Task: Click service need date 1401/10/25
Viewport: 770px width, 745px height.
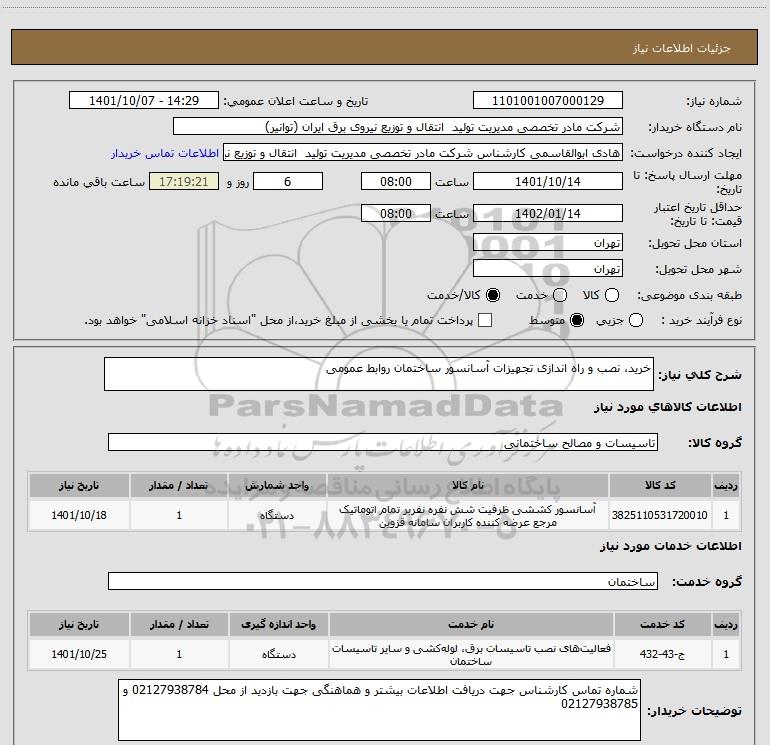Action: tap(79, 654)
